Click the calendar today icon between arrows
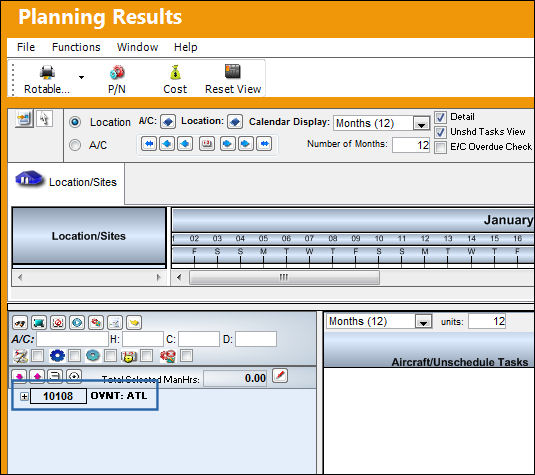The width and height of the screenshot is (535, 475). [207, 144]
